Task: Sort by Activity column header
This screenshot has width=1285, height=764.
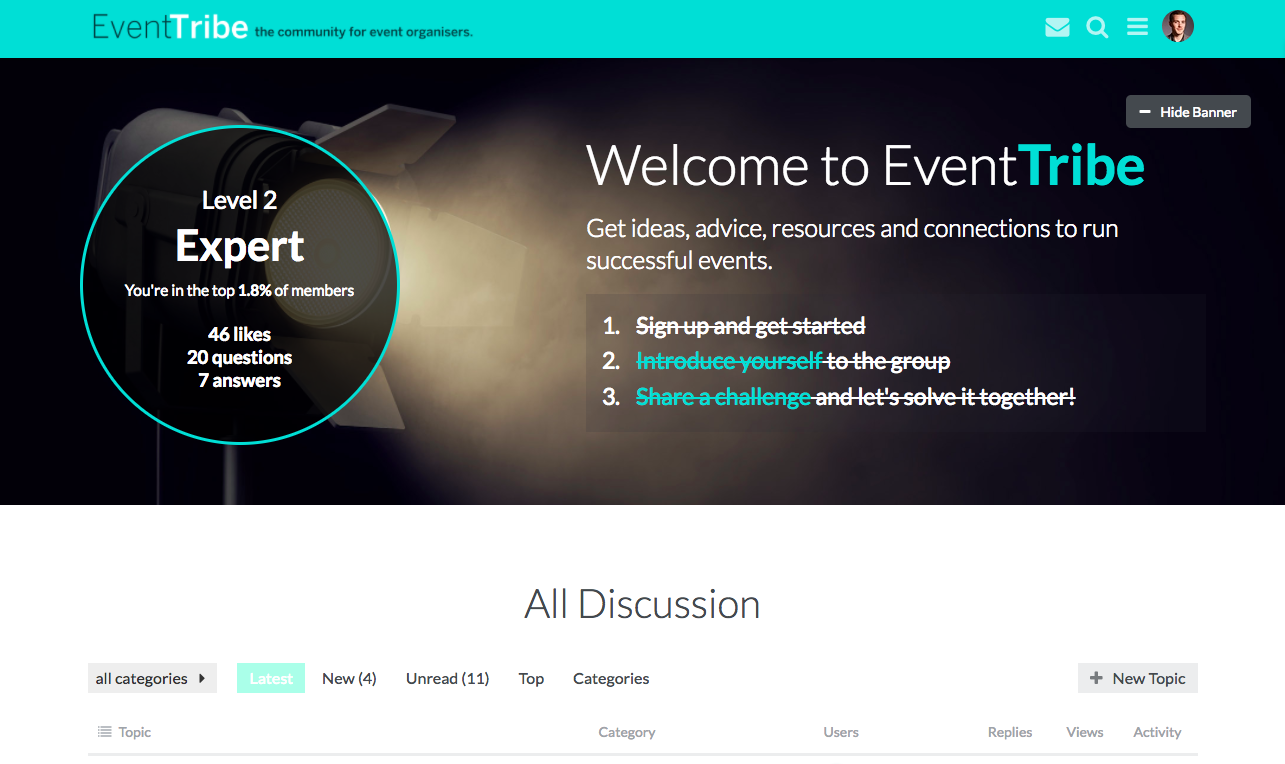Action: [x=1157, y=732]
